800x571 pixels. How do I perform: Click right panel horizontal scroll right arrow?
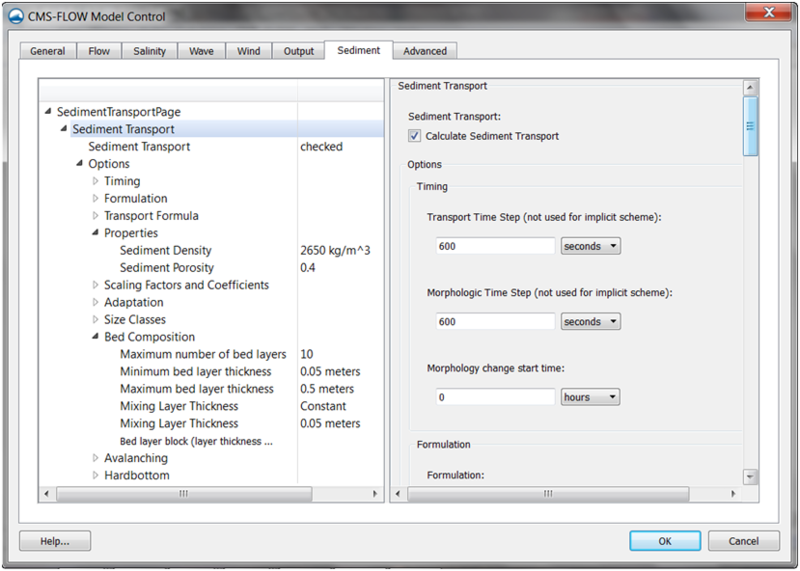tap(733, 493)
